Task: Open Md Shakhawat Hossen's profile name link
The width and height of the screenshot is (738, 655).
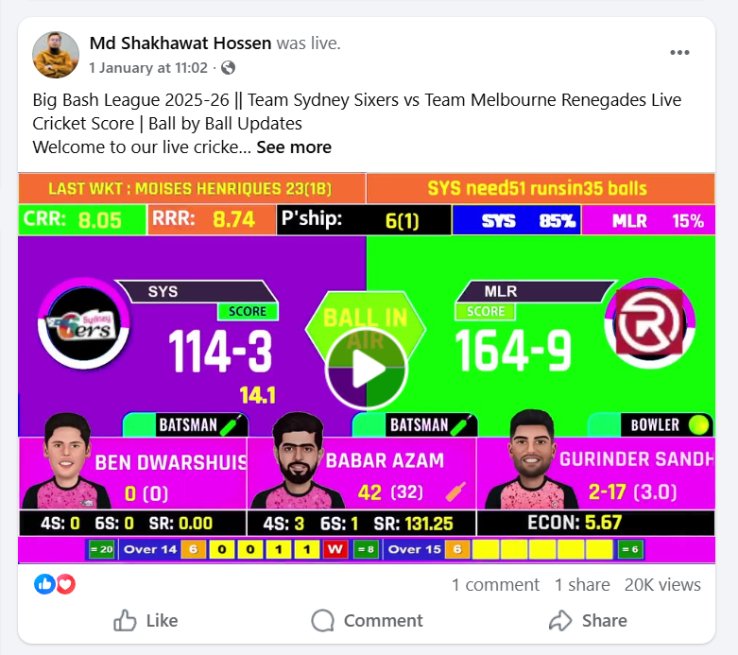Action: click(180, 43)
